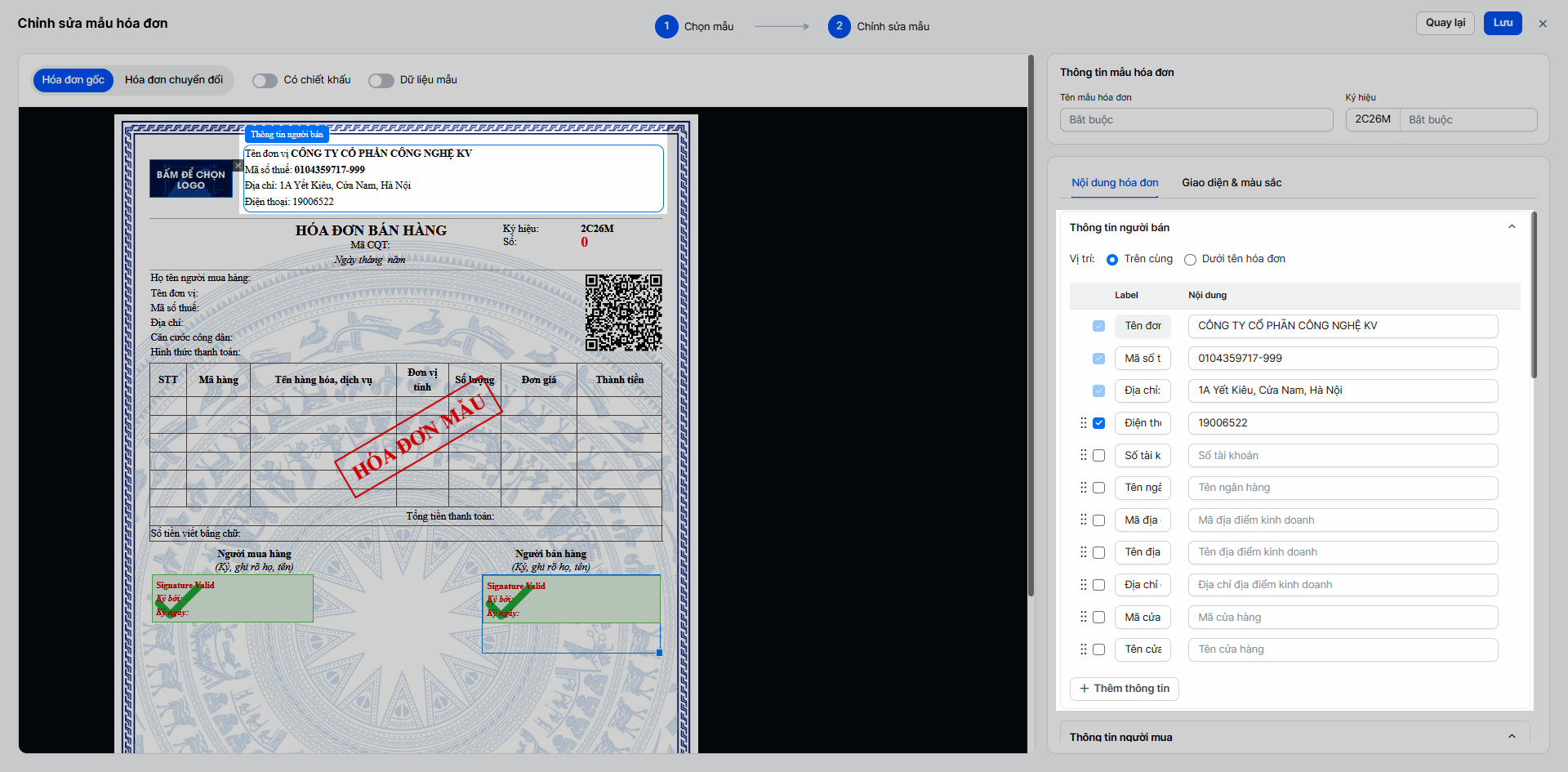Click Số tài khoản content field
Viewport: 1568px width, 772px height.
click(1343, 456)
